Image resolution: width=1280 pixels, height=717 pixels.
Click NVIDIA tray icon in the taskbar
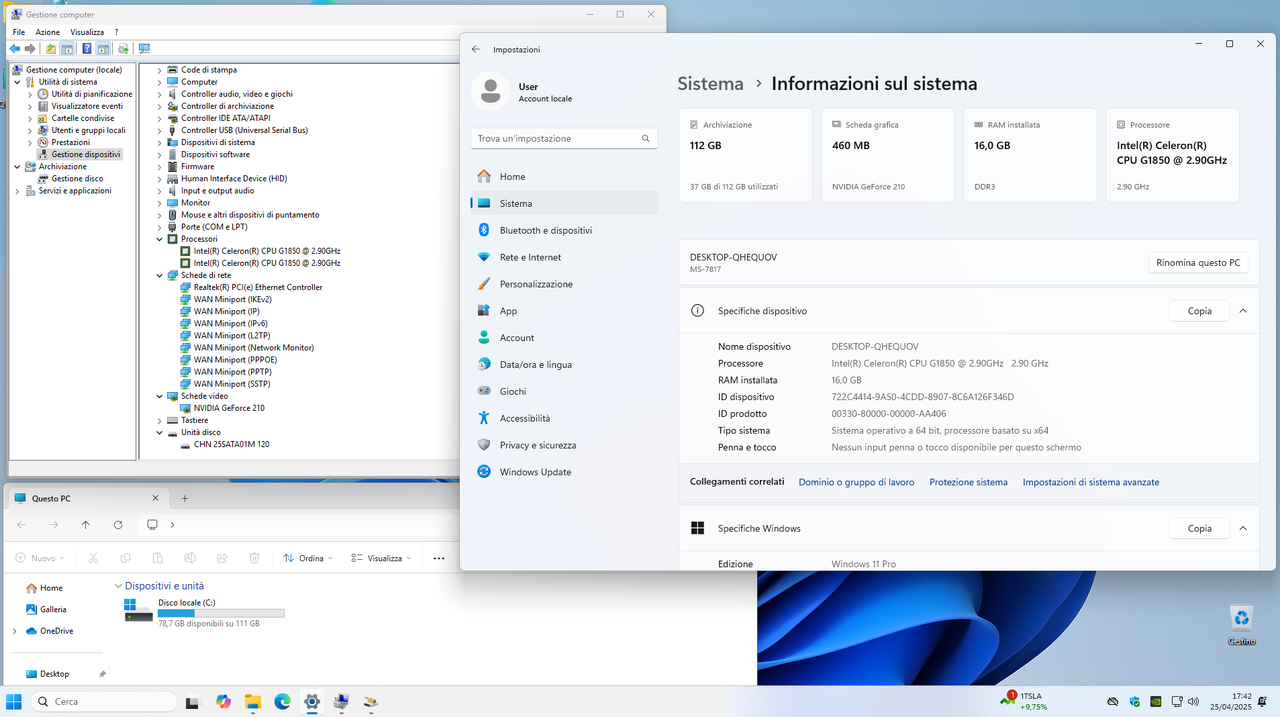tap(1156, 702)
